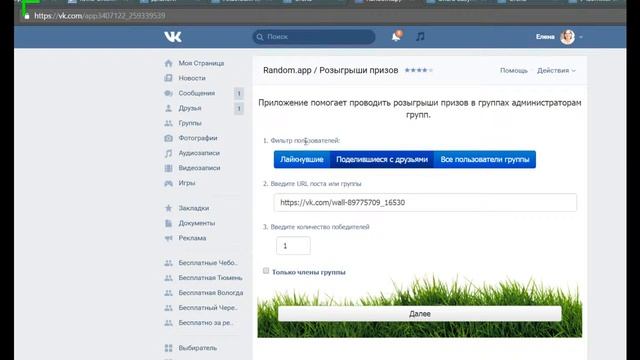The width and height of the screenshot is (640, 360).
Task: Click the news icon beside Новости
Action: pos(169,78)
